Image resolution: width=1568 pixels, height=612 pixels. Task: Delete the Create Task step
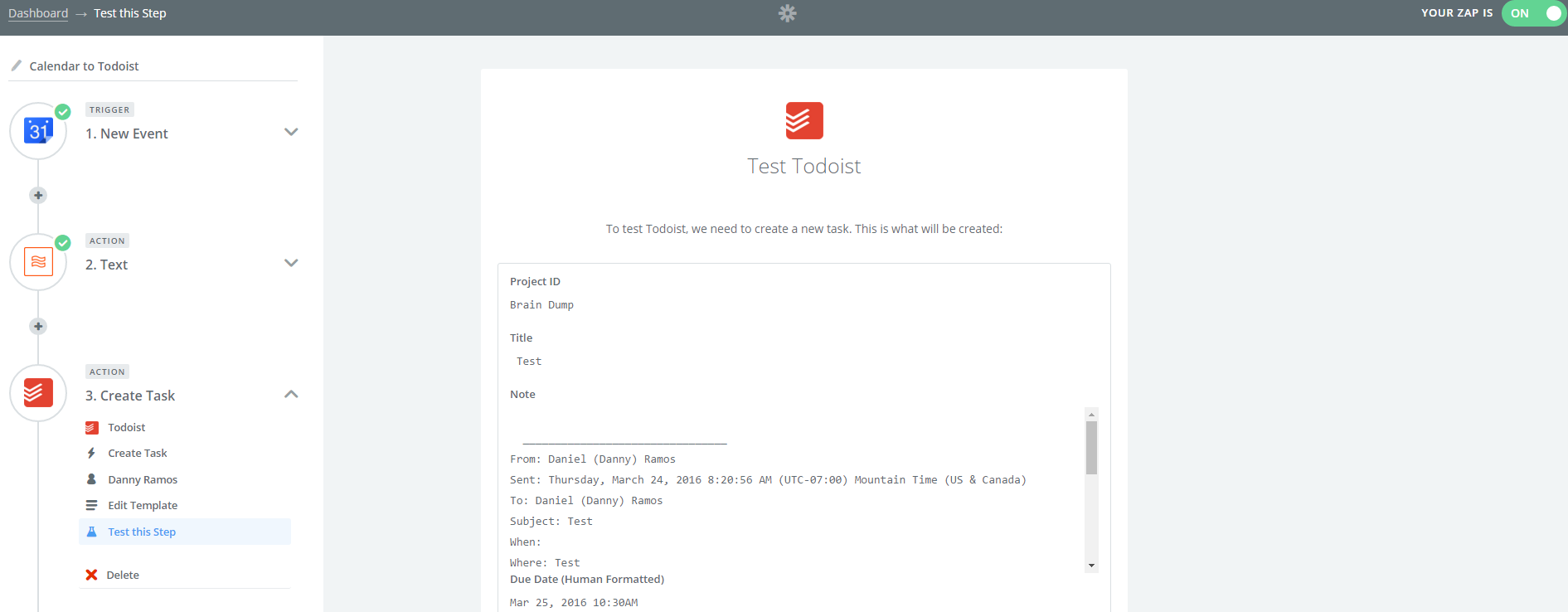(x=123, y=575)
